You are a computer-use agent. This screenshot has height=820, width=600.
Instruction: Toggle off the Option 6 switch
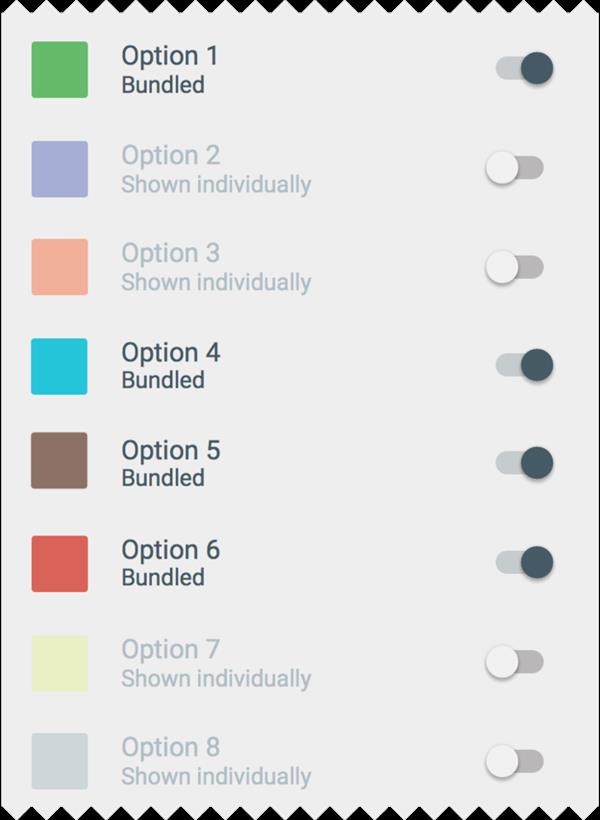[524, 562]
